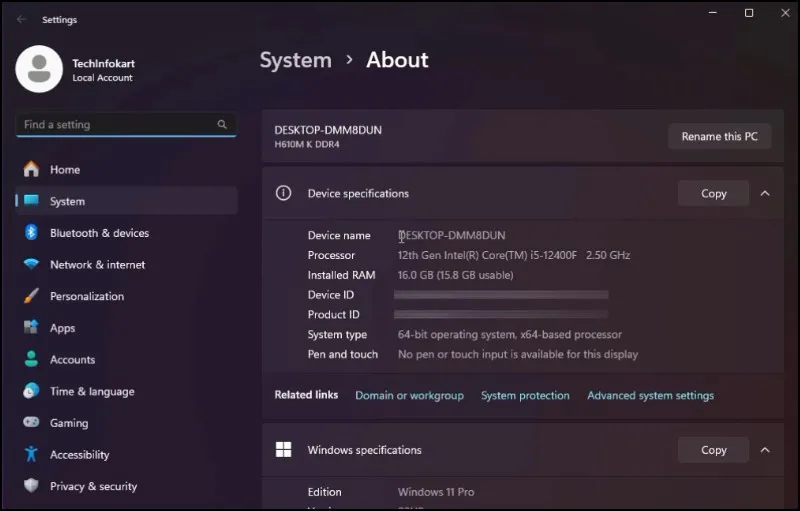Click the TechInfokart profile avatar
This screenshot has height=511, width=800.
pyautogui.click(x=39, y=69)
